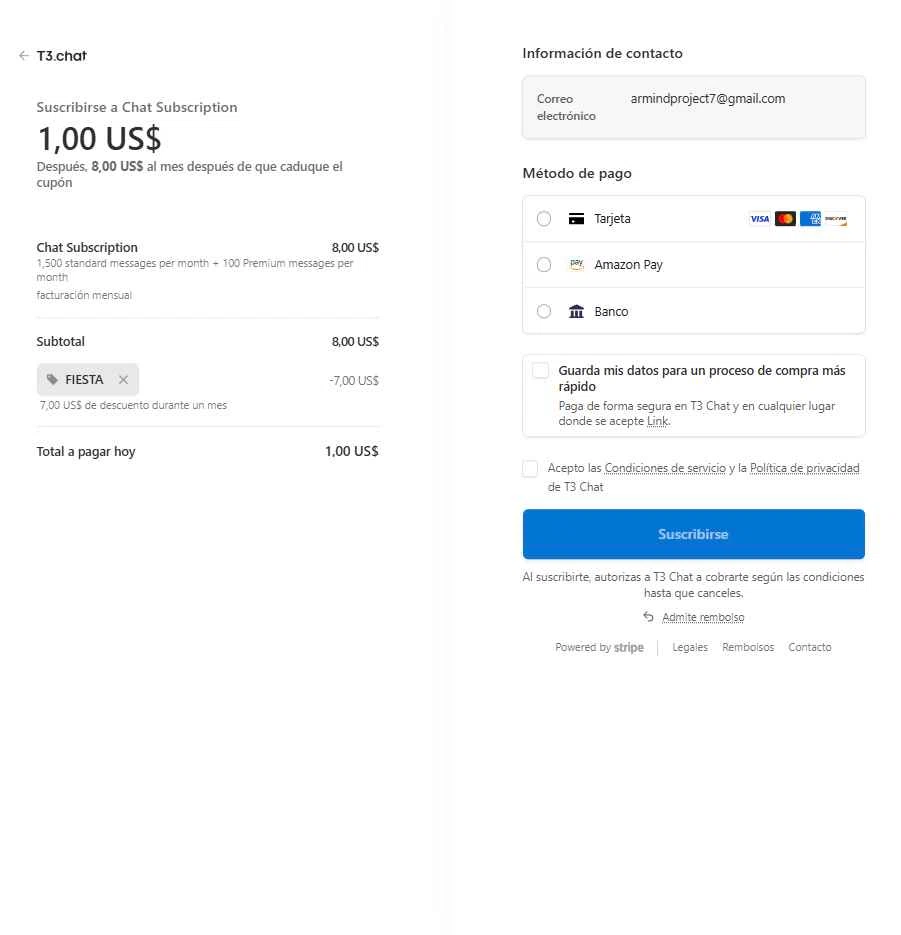The height and width of the screenshot is (935, 901).
Task: Open the Política de privacidad link
Action: (x=804, y=468)
